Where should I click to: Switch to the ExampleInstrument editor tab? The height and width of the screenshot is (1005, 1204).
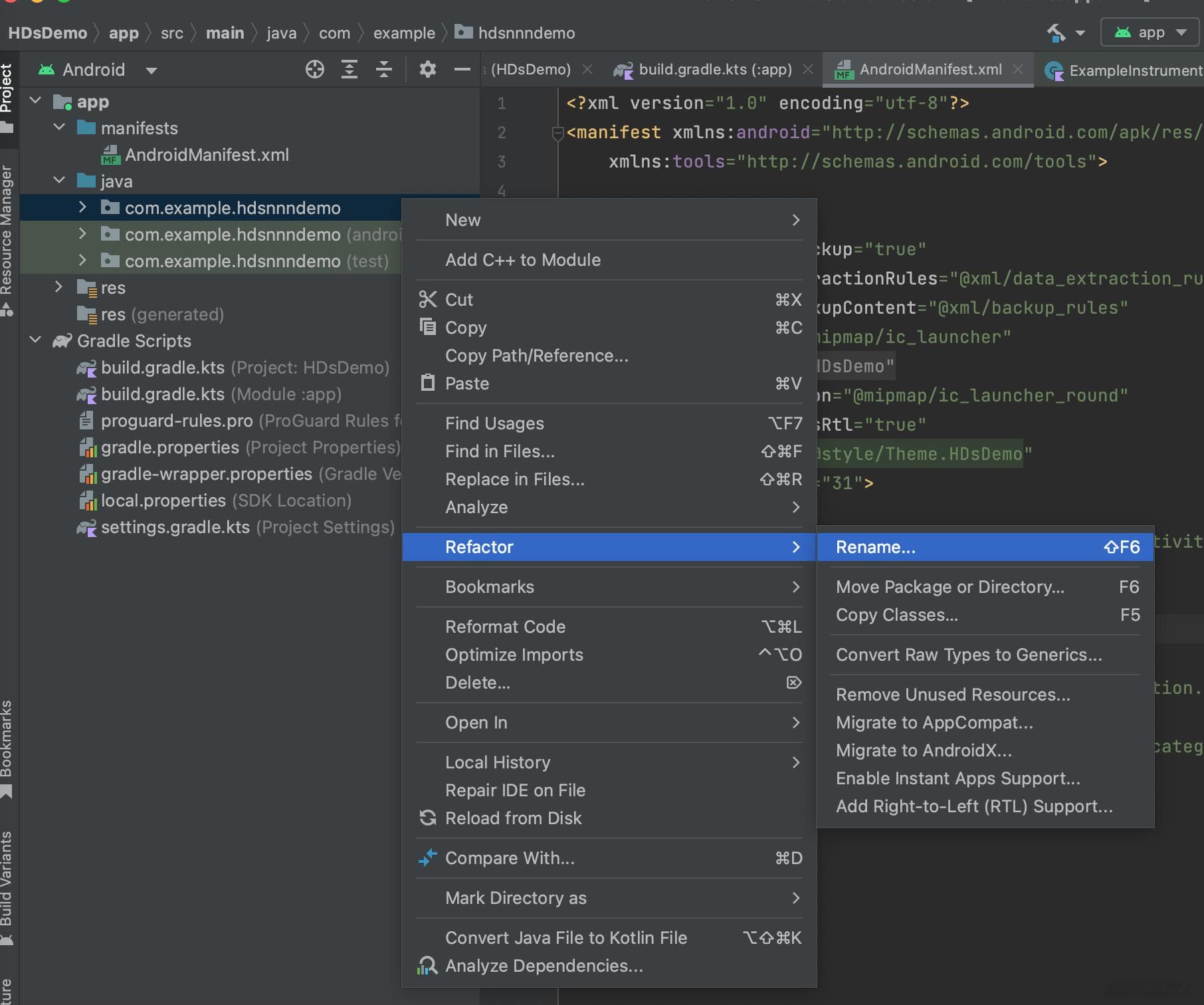pos(1124,70)
